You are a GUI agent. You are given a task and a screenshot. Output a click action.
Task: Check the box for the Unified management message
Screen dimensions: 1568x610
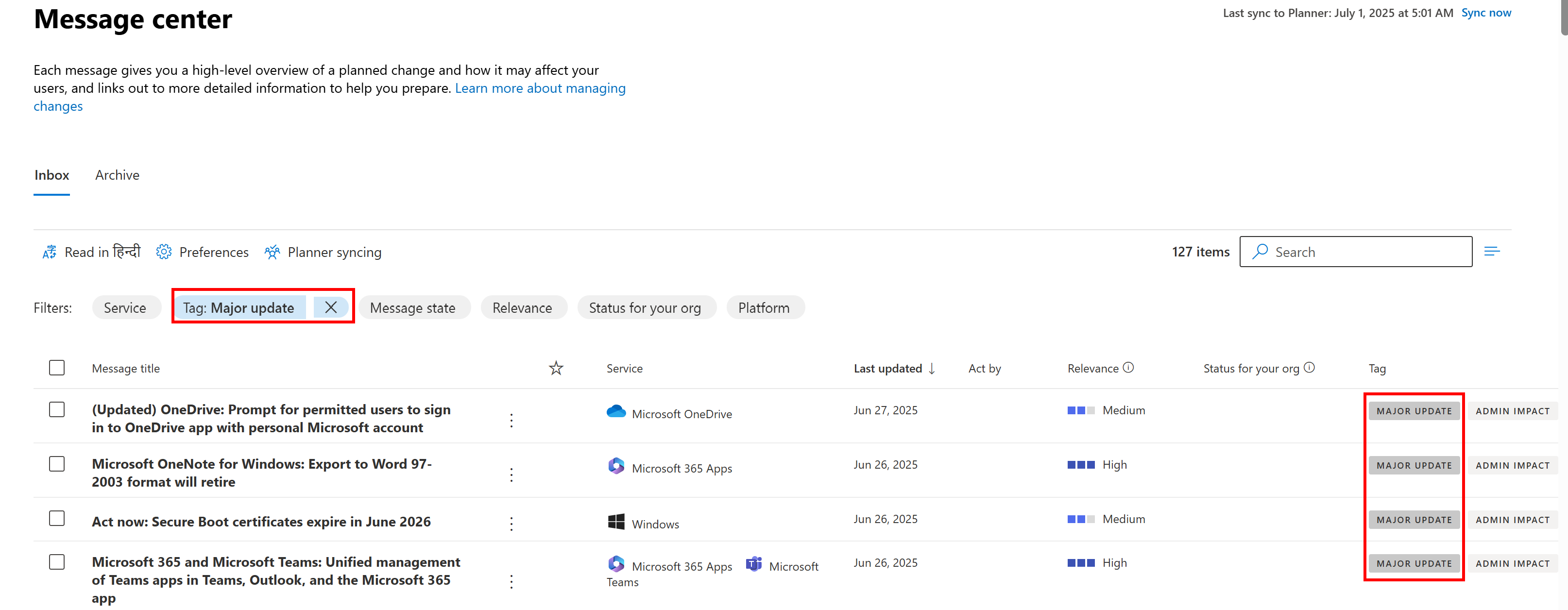[57, 562]
